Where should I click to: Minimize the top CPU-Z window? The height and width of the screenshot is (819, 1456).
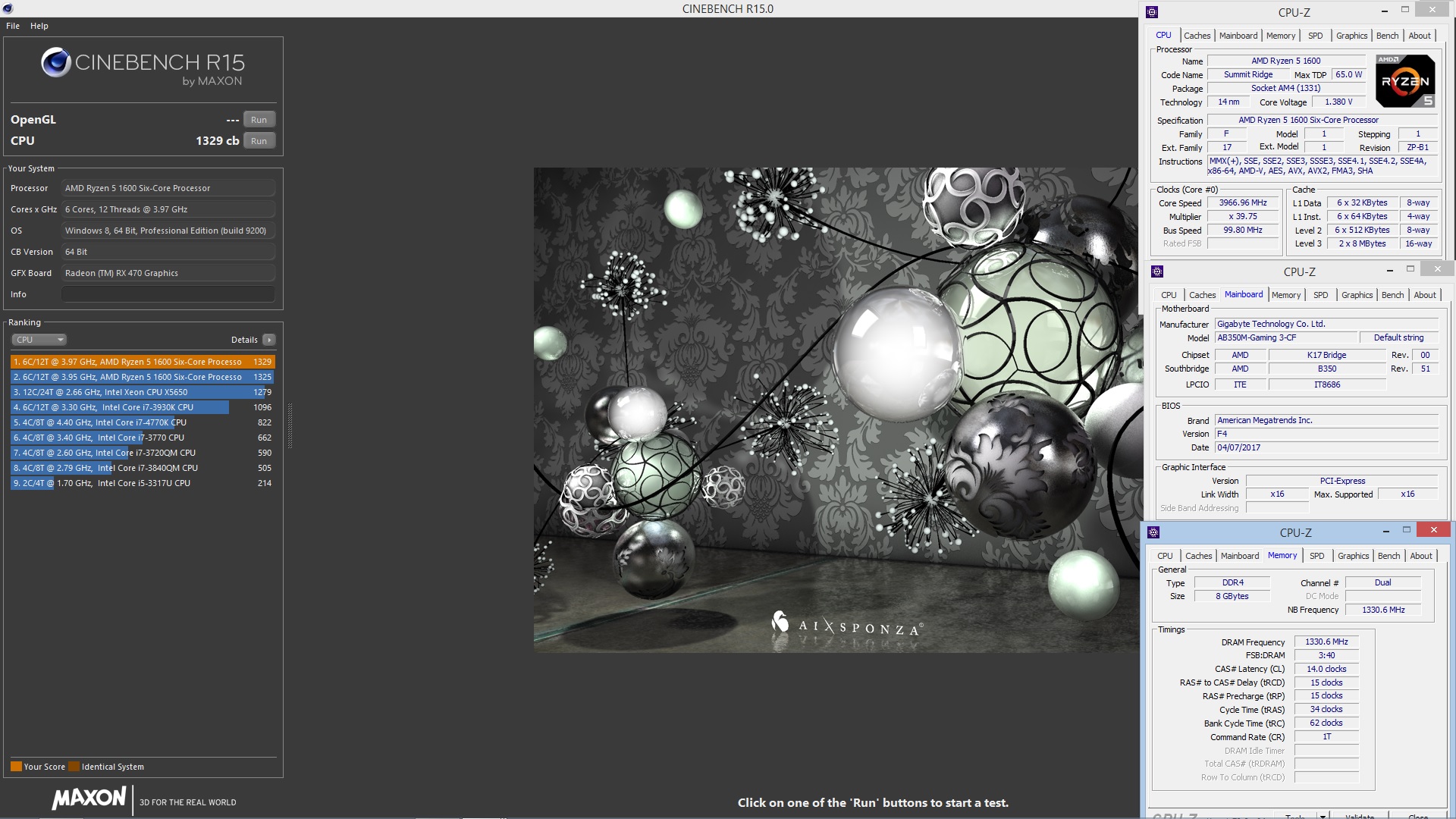[x=1385, y=11]
